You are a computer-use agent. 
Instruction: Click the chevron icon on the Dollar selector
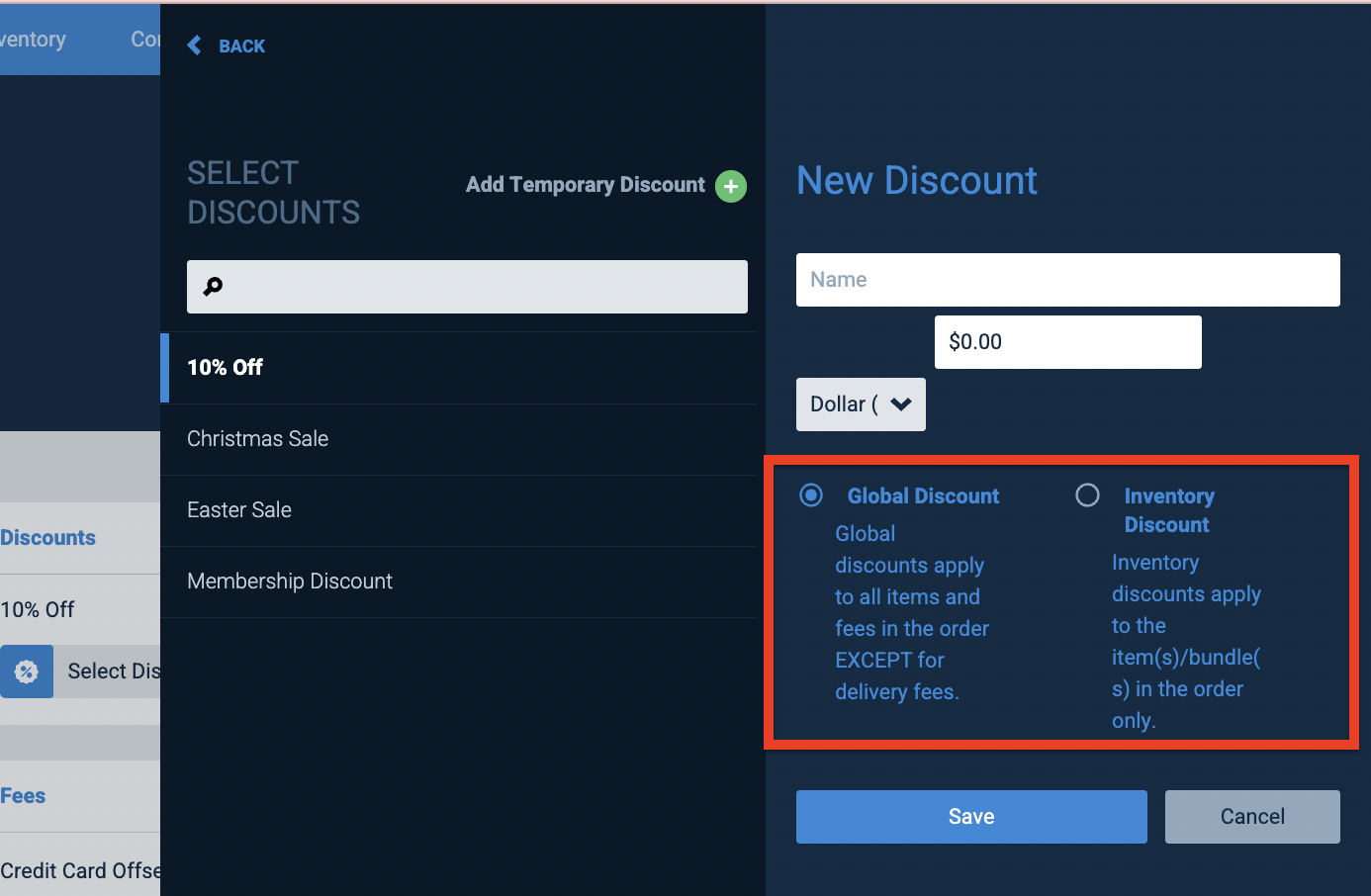(900, 403)
